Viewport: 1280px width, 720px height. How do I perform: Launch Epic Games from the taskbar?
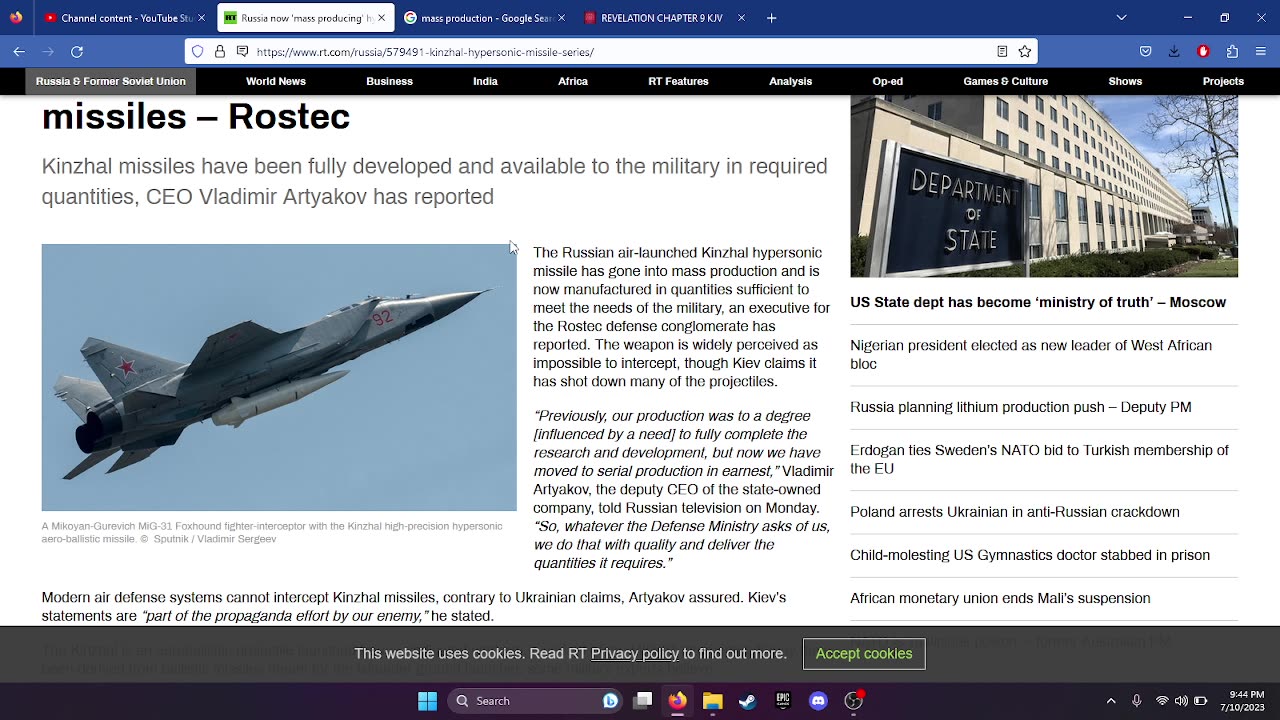[x=783, y=701]
